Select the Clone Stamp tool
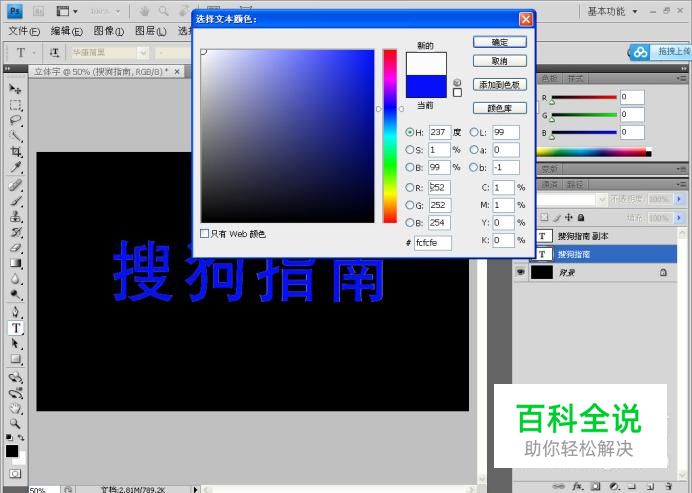The image size is (692, 493). pos(15,217)
